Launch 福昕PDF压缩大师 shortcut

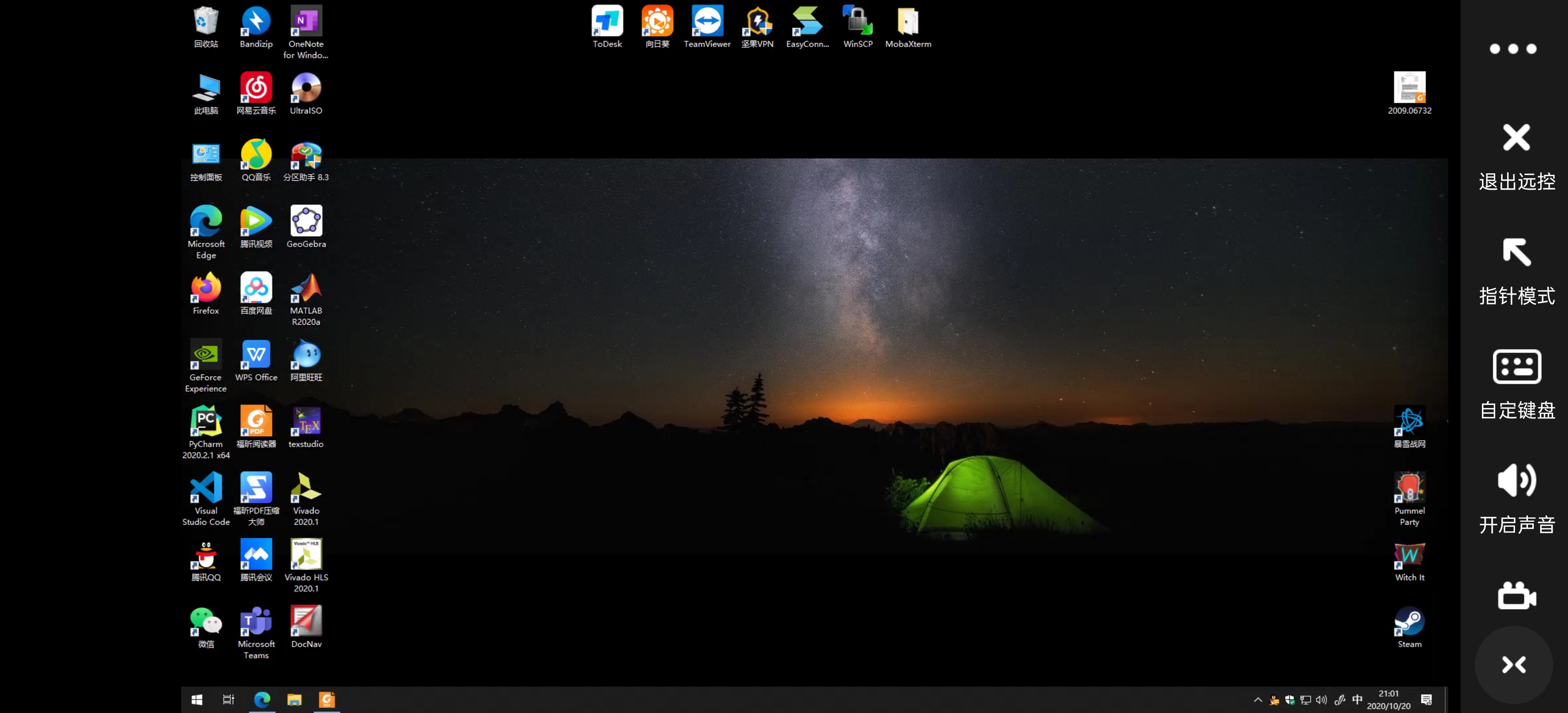[x=256, y=499]
